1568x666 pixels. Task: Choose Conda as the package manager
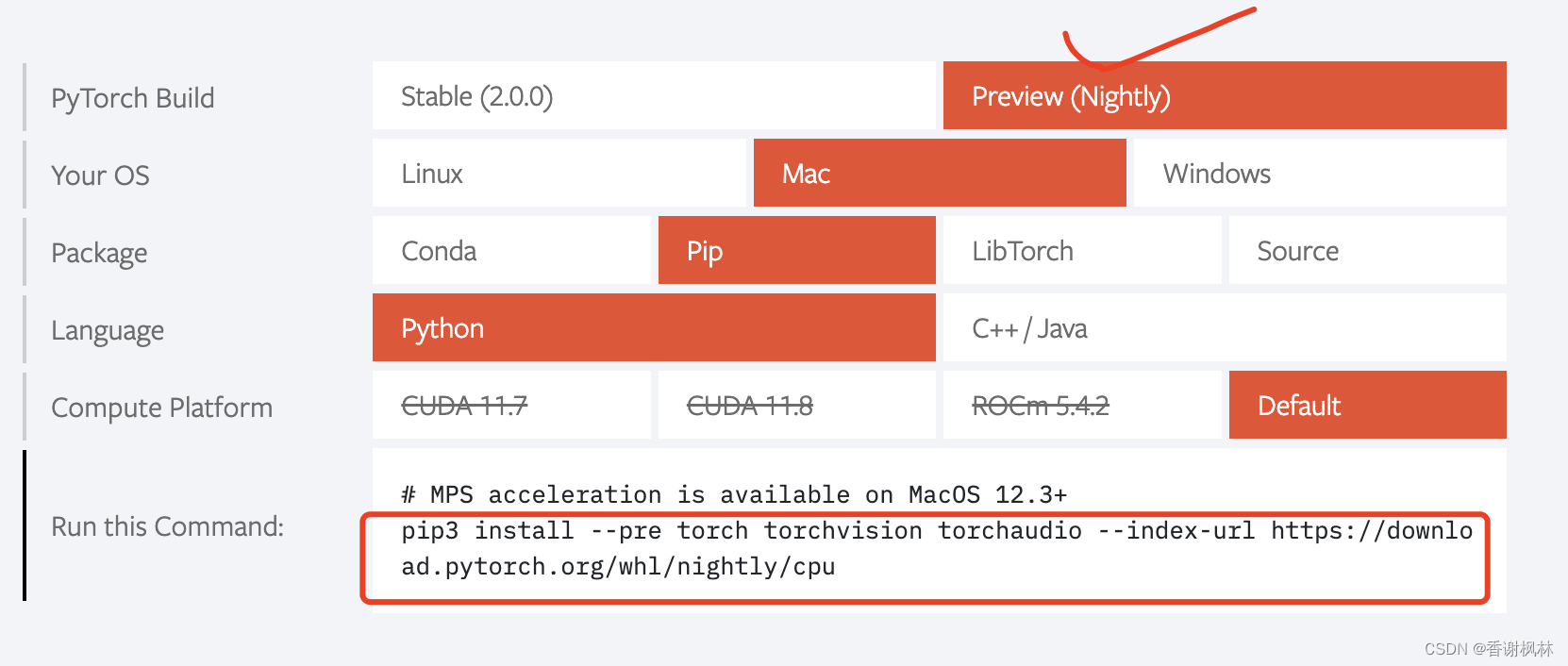510,251
